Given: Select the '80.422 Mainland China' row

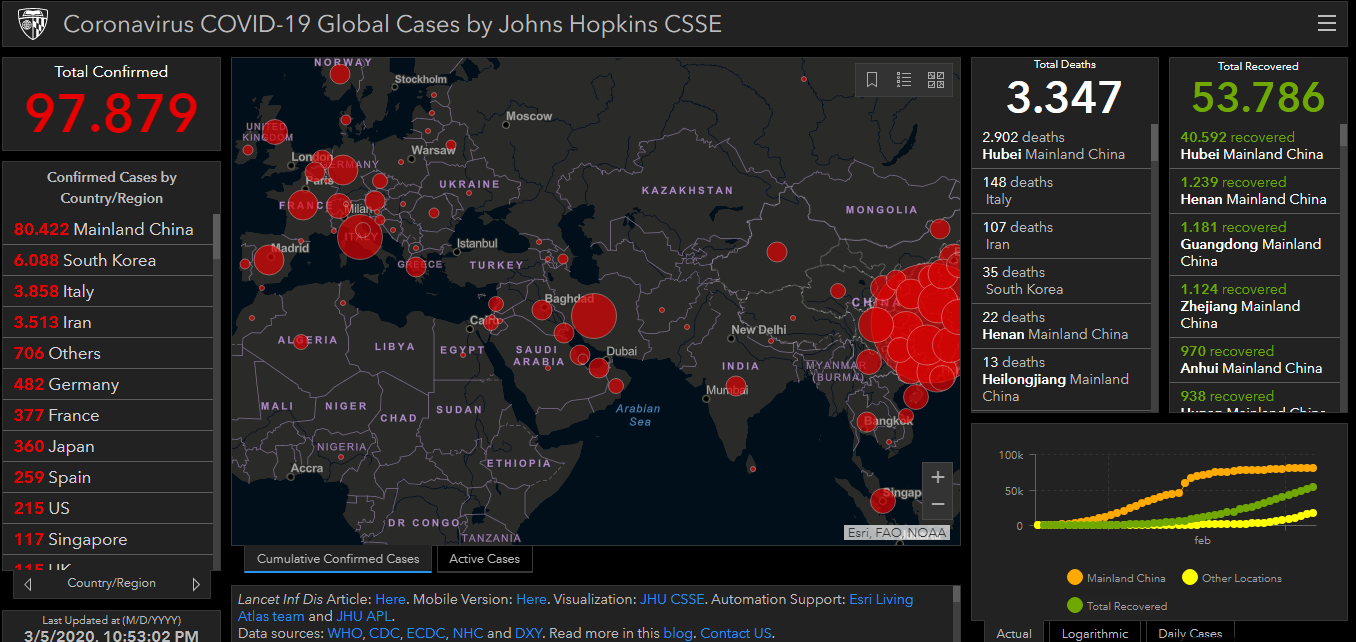Looking at the screenshot, I should point(108,229).
